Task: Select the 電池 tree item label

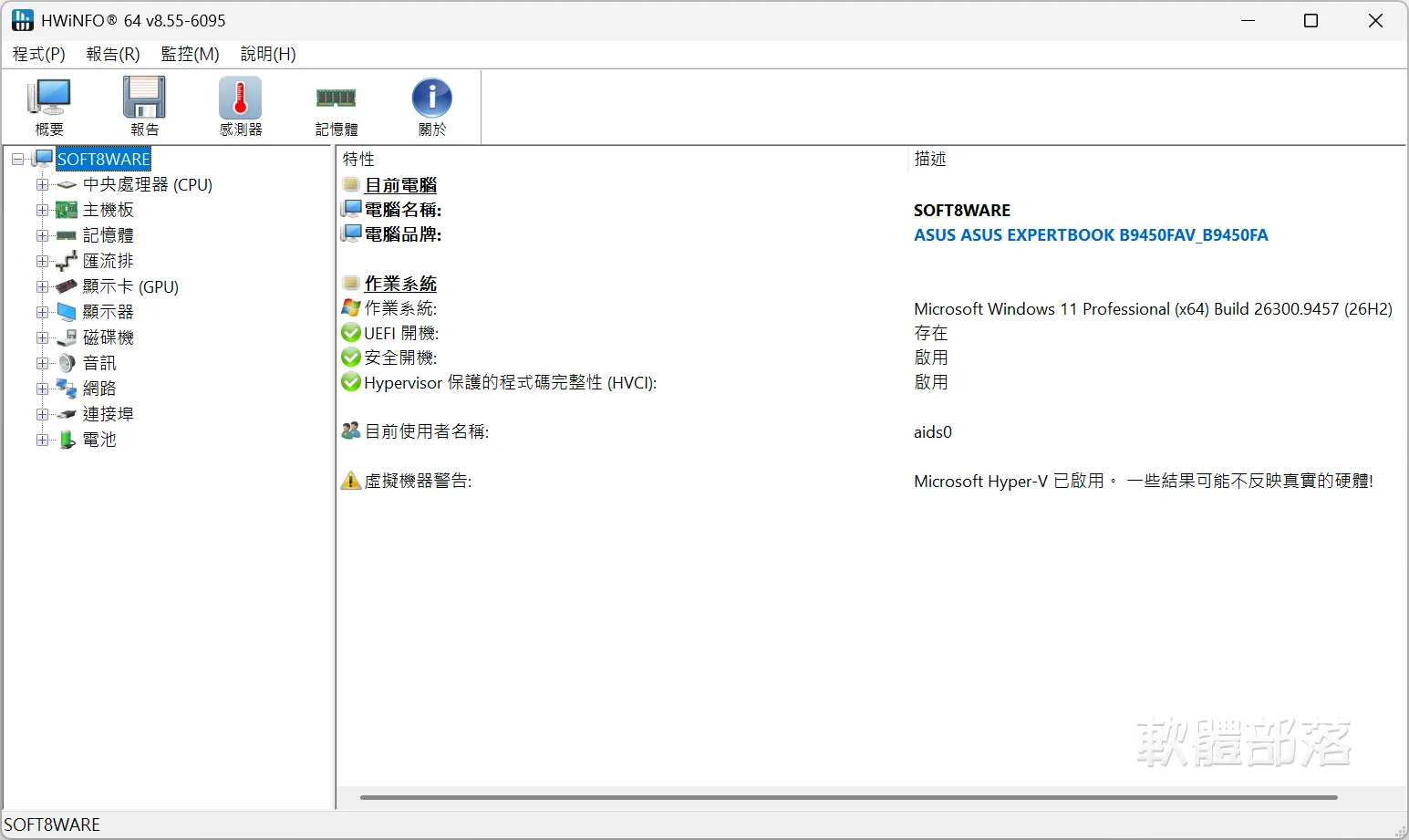Action: (x=99, y=441)
